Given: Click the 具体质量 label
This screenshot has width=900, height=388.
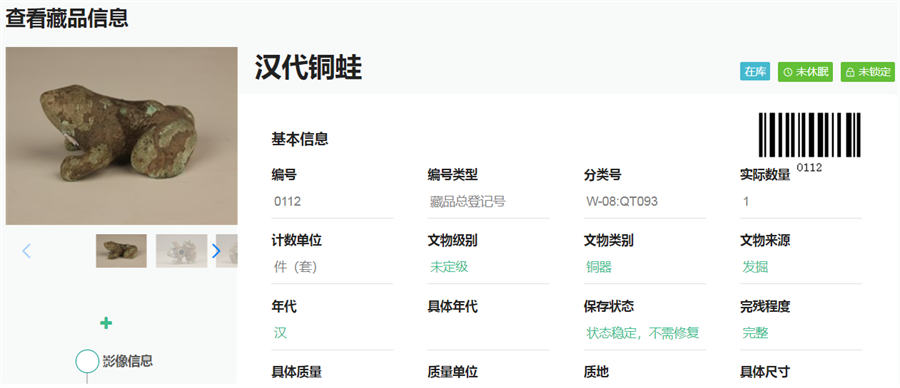Looking at the screenshot, I should tap(296, 372).
